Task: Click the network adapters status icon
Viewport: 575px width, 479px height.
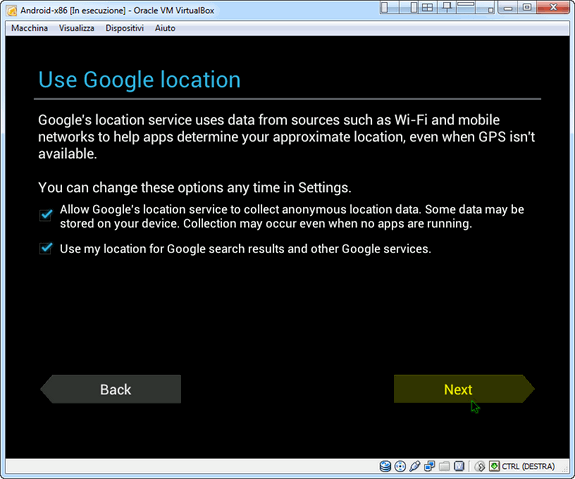Action: pyautogui.click(x=429, y=466)
